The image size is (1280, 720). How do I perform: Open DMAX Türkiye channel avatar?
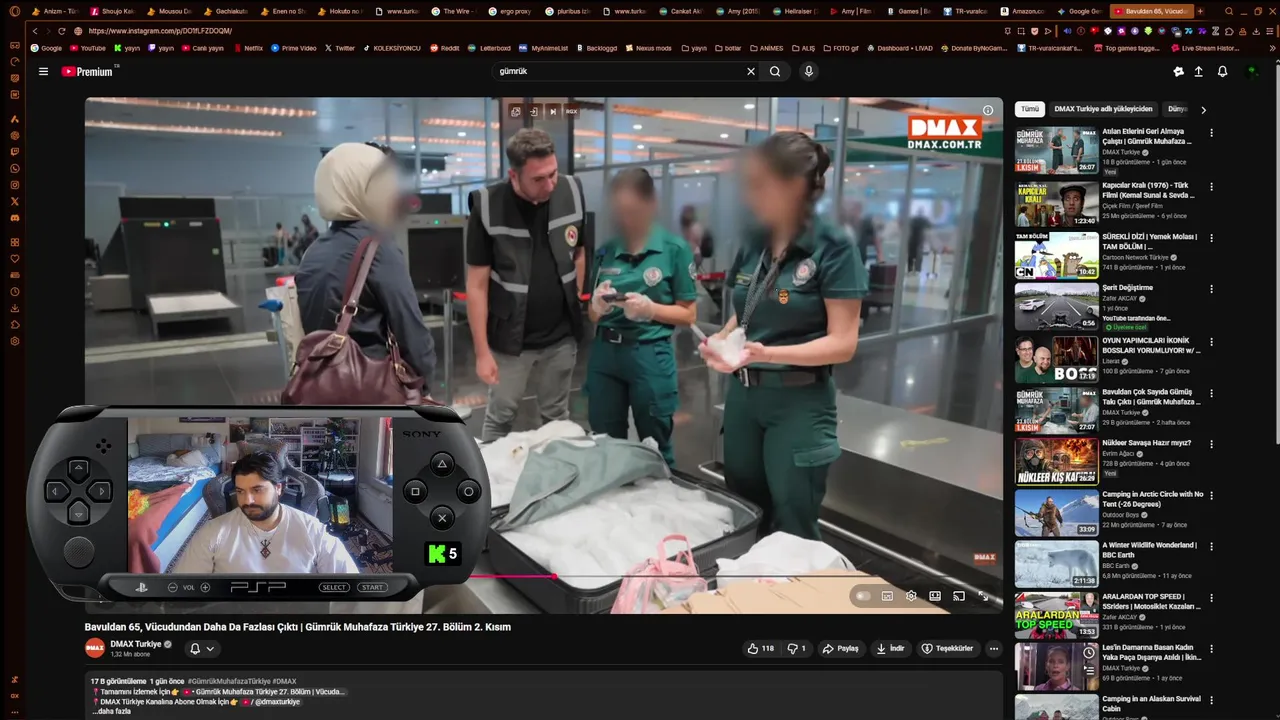95,648
